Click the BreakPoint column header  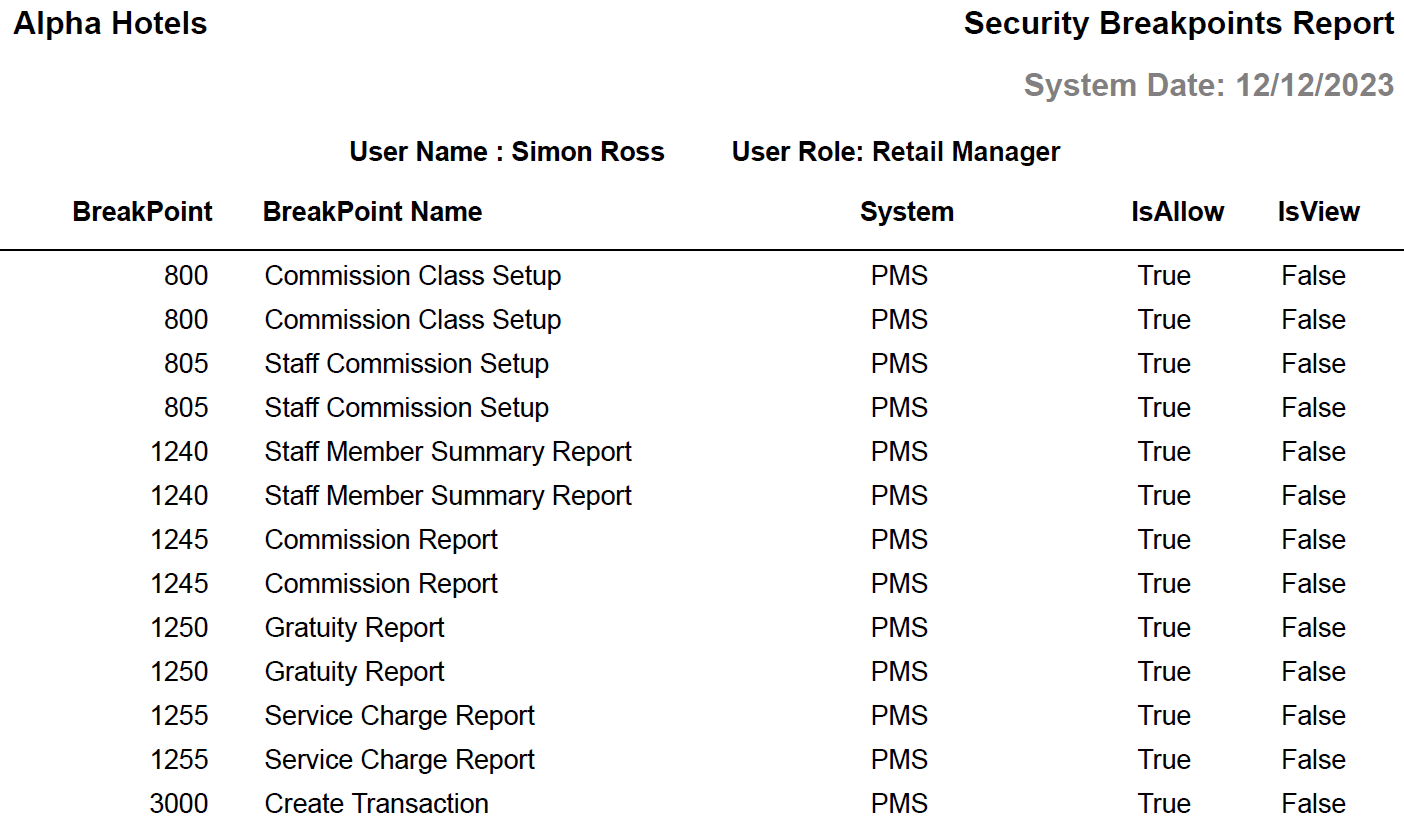(142, 212)
